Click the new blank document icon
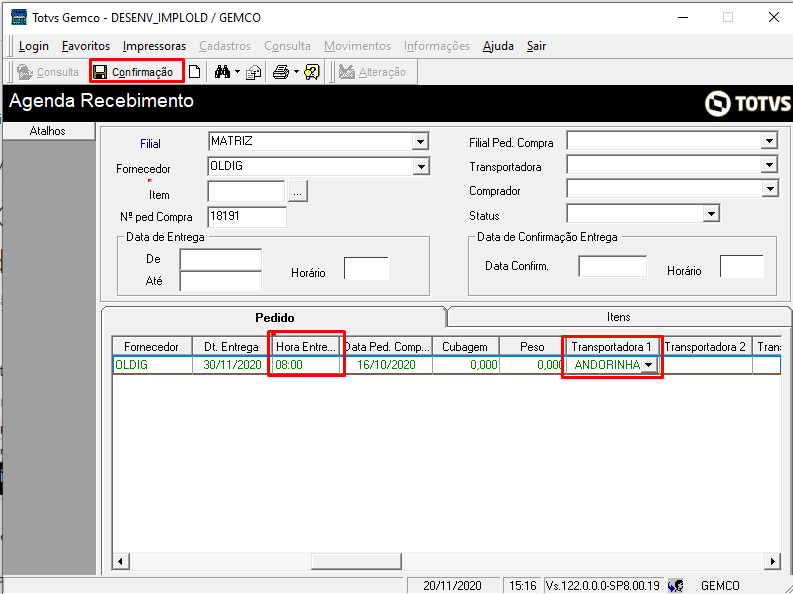Screen dimensions: 793x594 [x=195, y=72]
